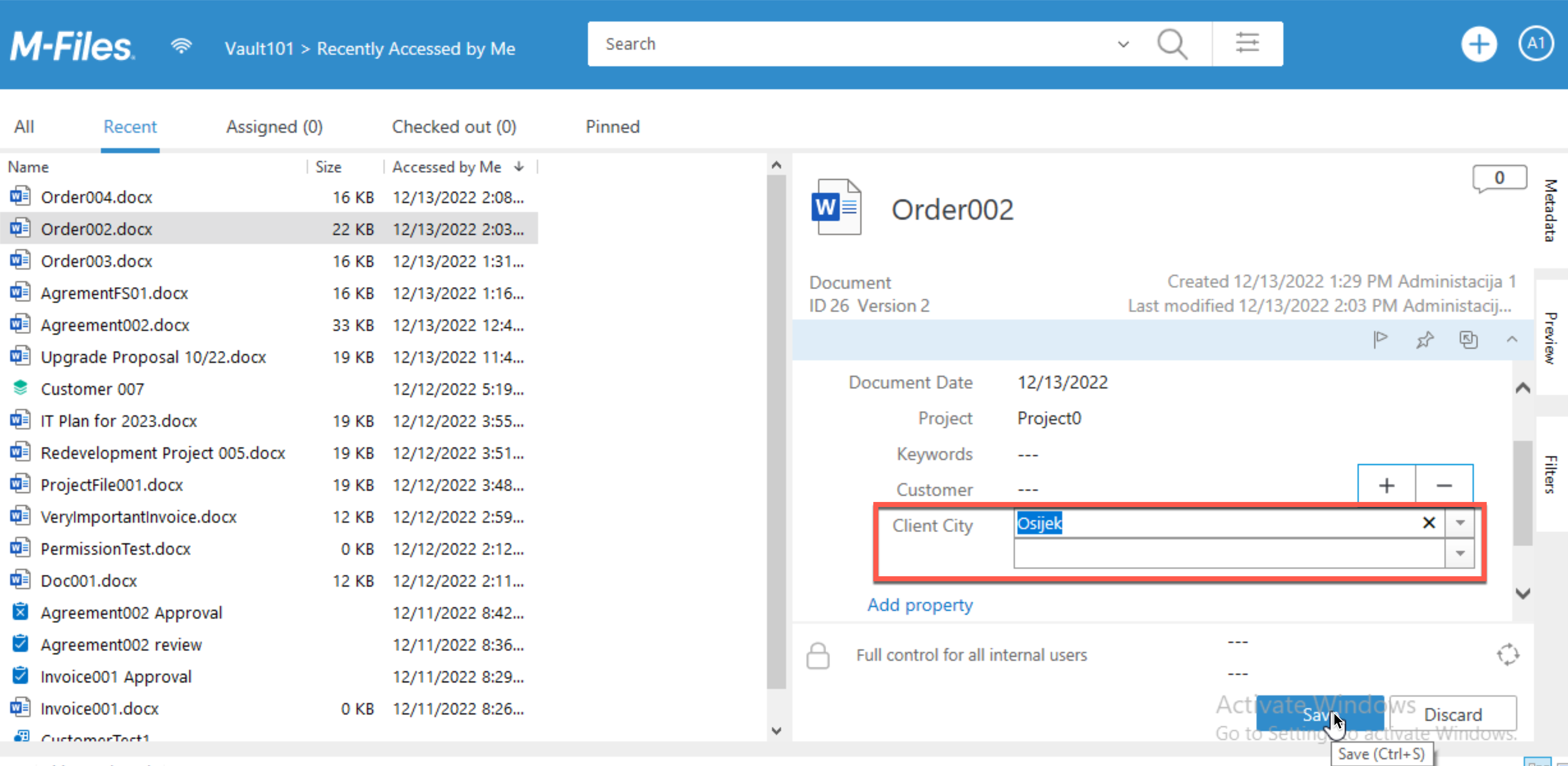Click Agreement002 review assignment icon
The width and height of the screenshot is (1568, 766).
point(20,644)
